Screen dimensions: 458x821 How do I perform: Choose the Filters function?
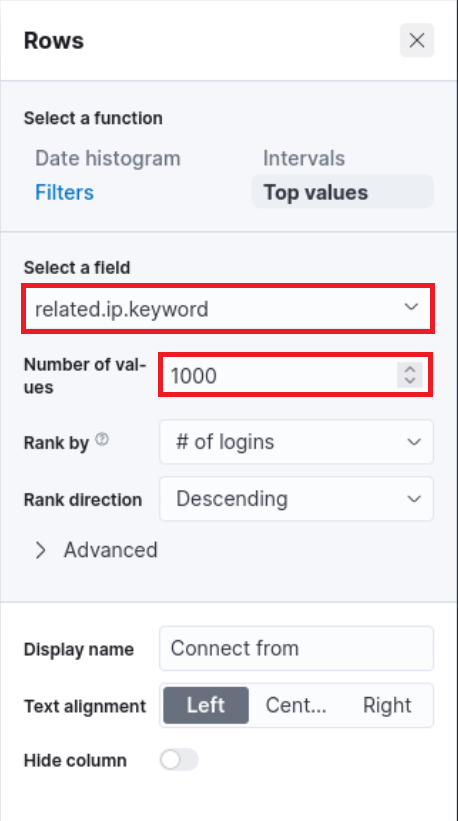coord(65,192)
